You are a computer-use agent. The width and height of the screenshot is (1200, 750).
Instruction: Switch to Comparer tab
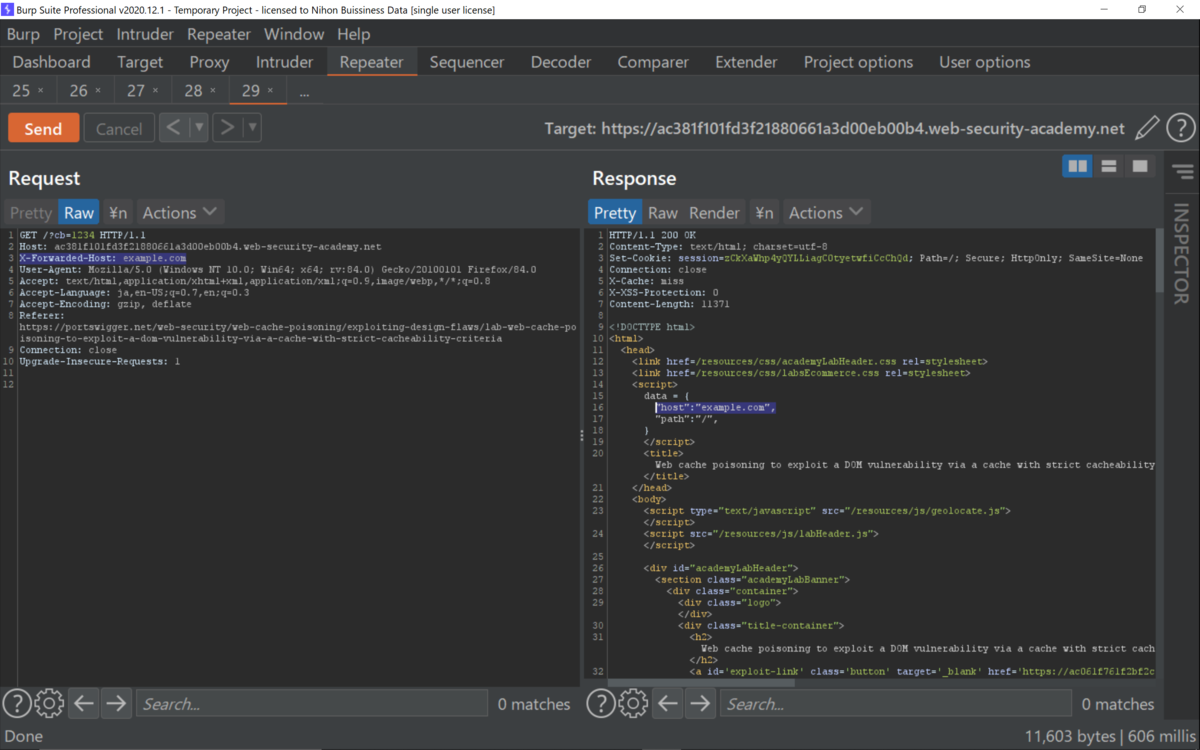[653, 62]
